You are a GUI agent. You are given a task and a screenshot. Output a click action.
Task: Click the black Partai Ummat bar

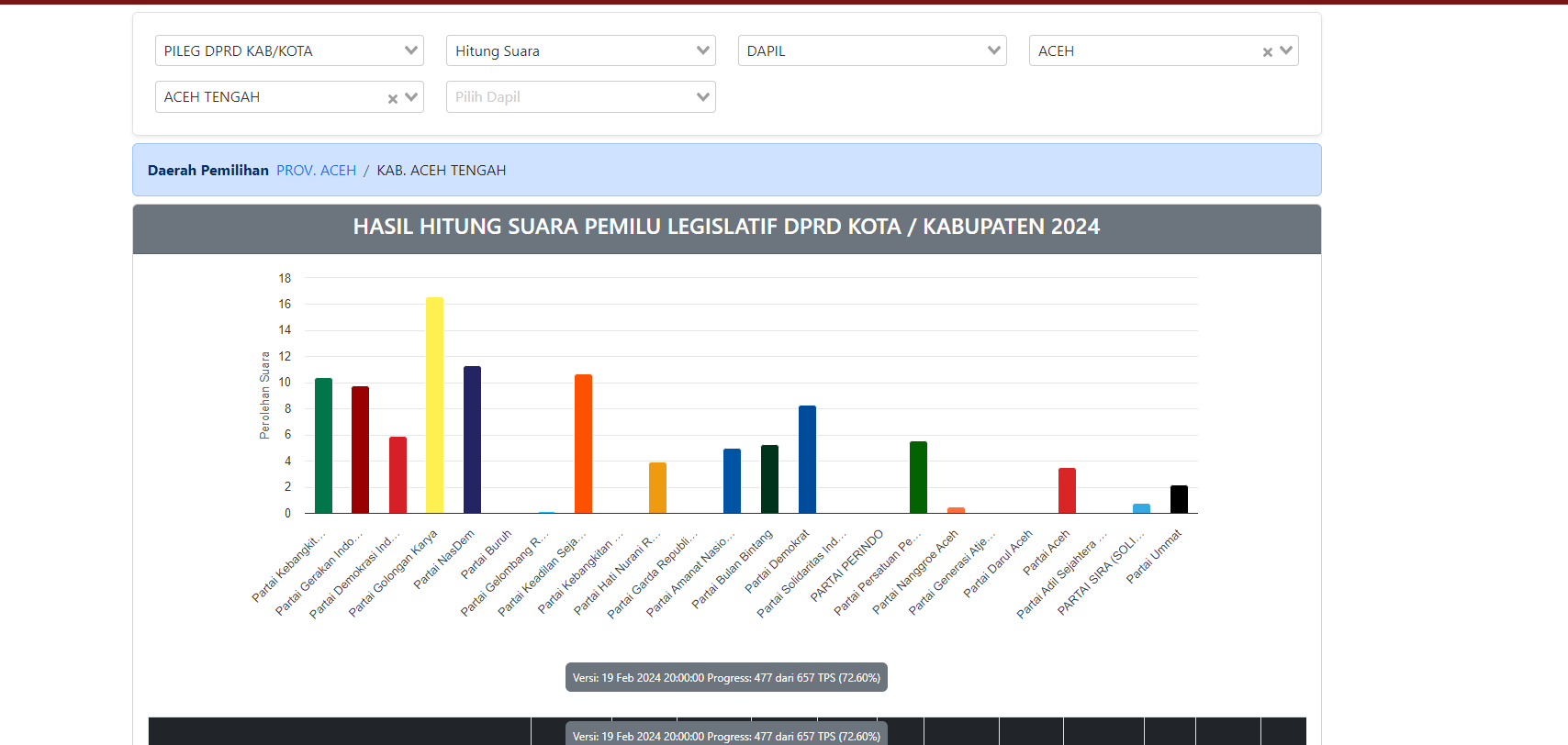click(1179, 499)
